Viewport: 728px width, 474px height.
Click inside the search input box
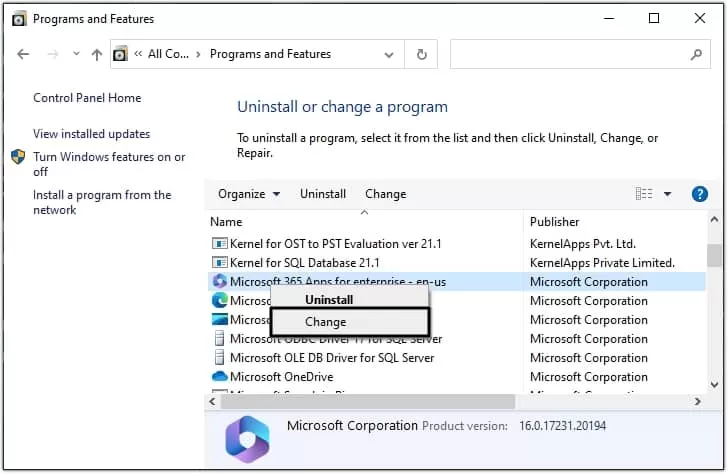coord(570,54)
